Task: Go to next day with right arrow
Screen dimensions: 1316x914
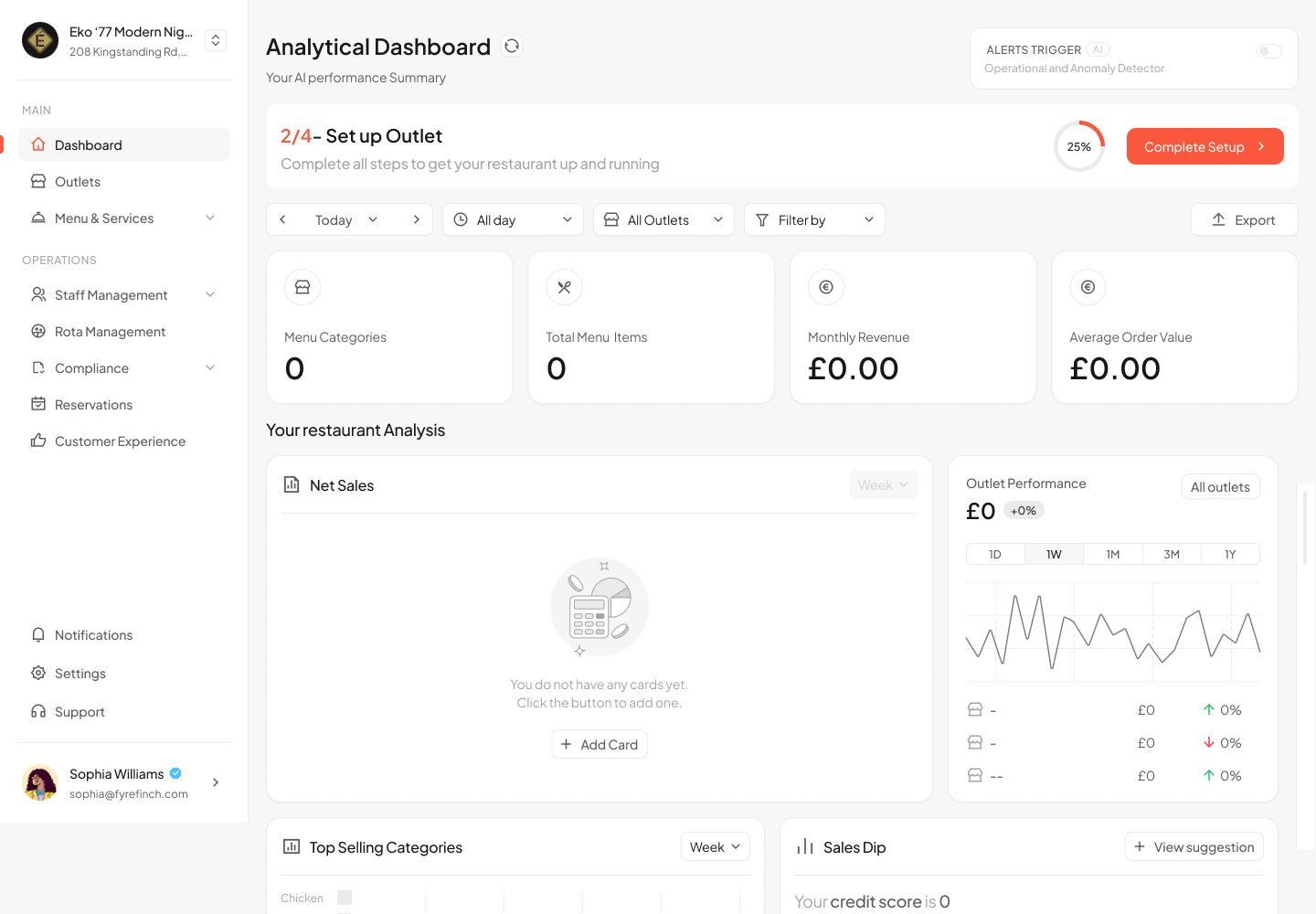Action: [x=416, y=219]
